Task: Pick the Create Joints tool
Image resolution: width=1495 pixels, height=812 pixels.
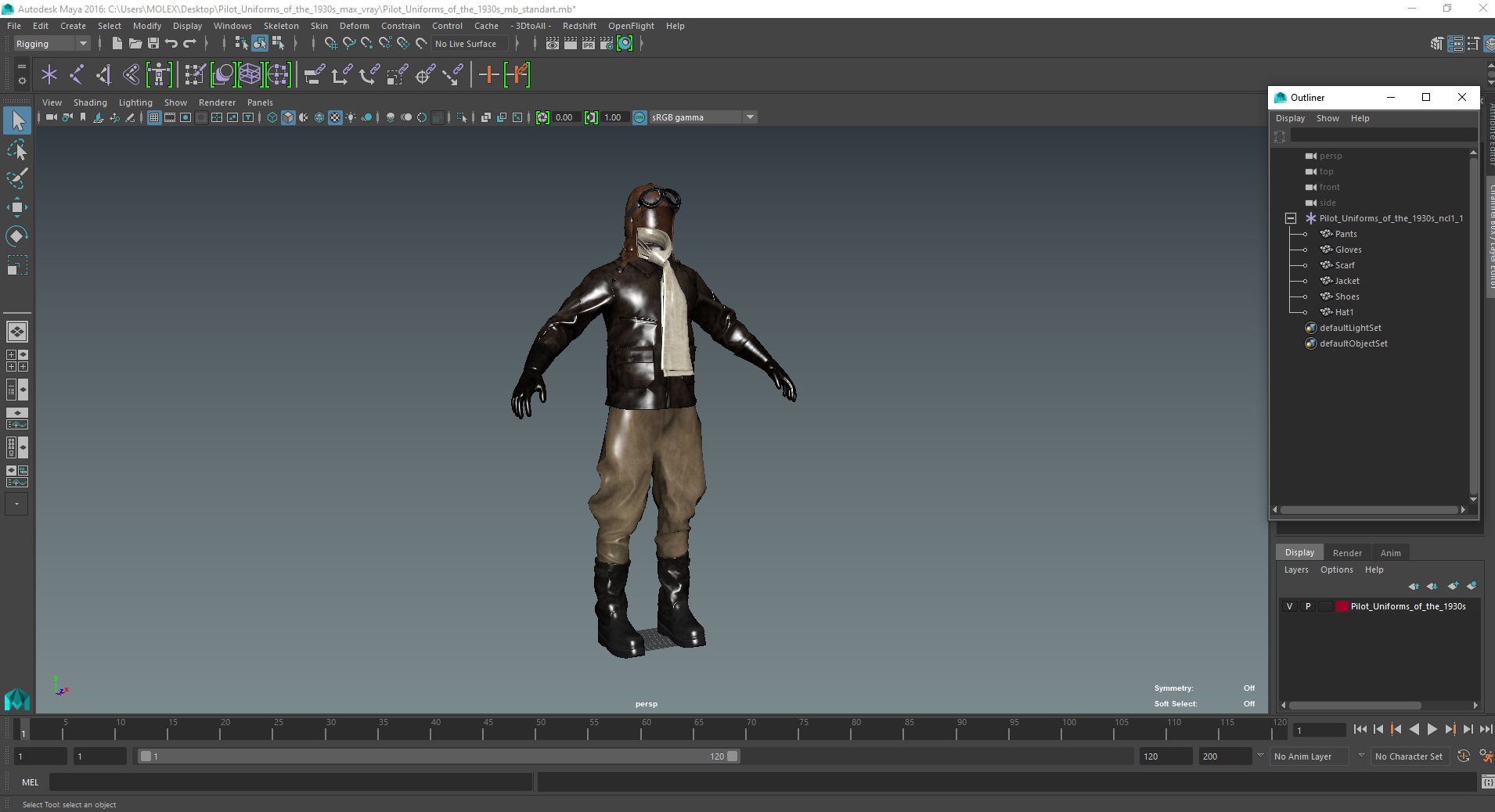Action: tap(77, 75)
